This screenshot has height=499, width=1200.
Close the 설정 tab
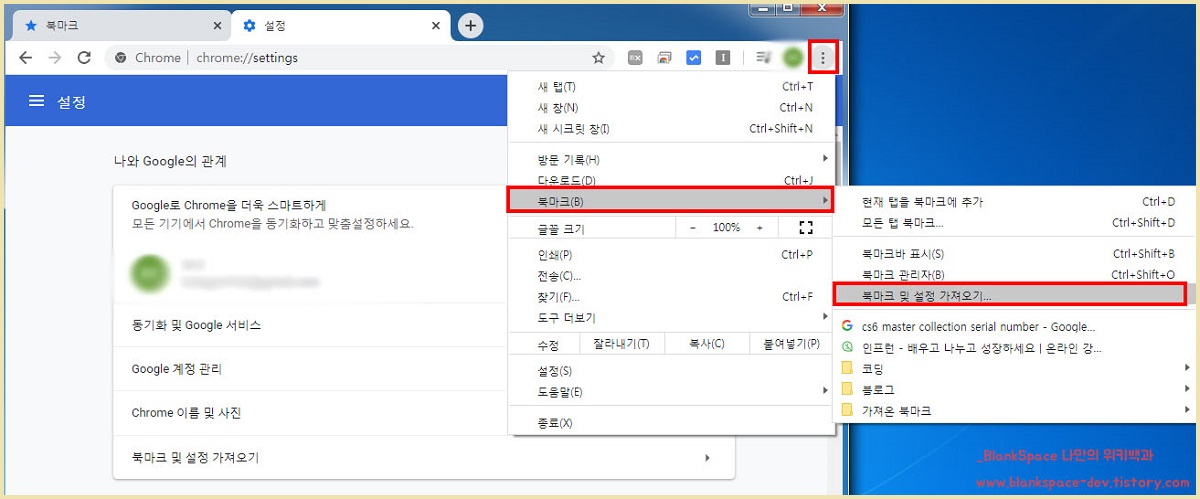click(436, 25)
